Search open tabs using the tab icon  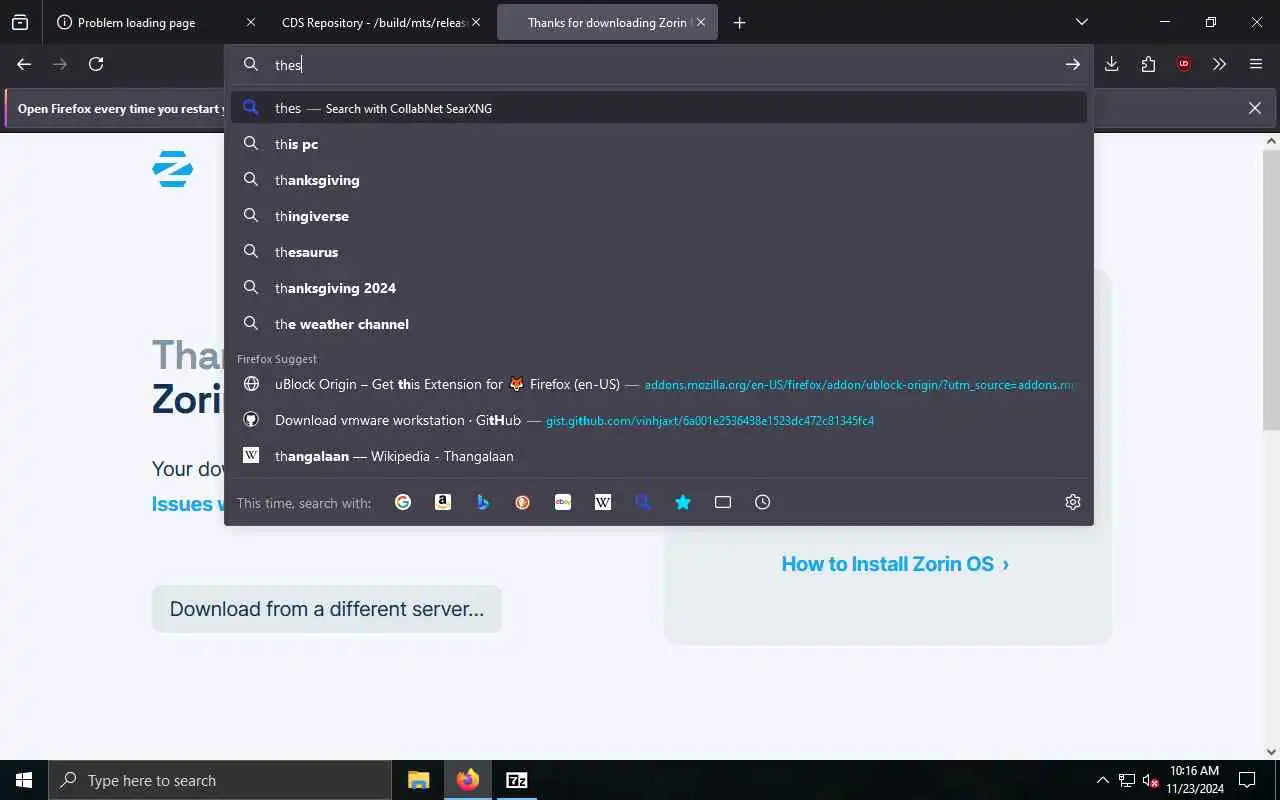click(x=723, y=502)
